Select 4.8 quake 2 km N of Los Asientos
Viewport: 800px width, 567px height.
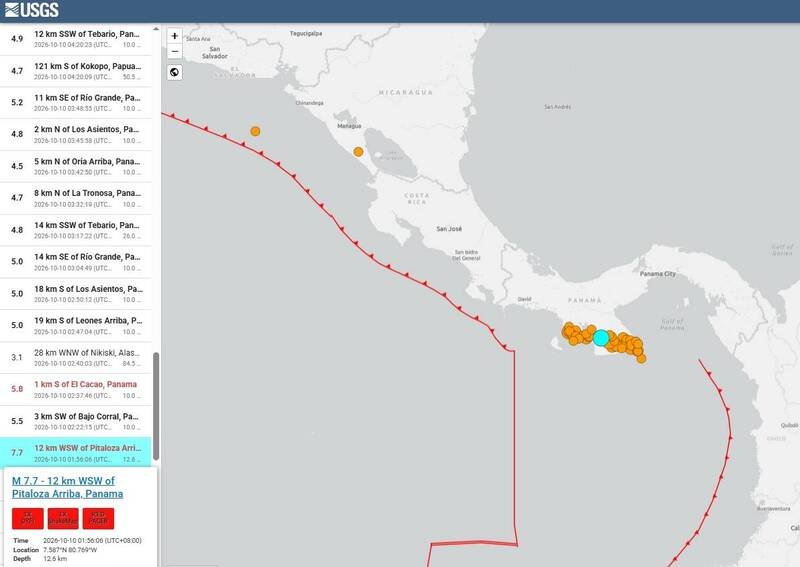76,134
